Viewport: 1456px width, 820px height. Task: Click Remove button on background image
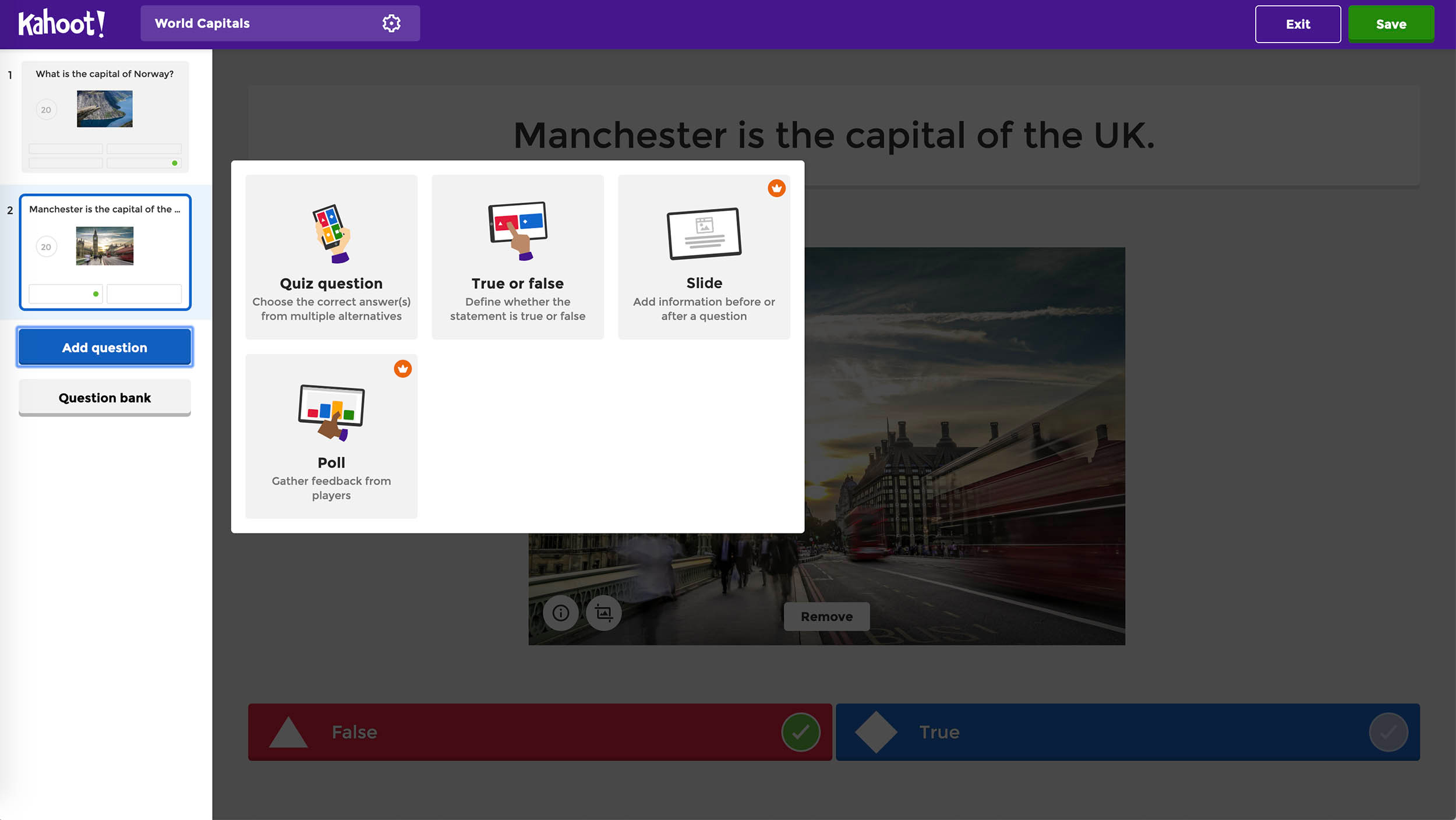click(x=826, y=616)
